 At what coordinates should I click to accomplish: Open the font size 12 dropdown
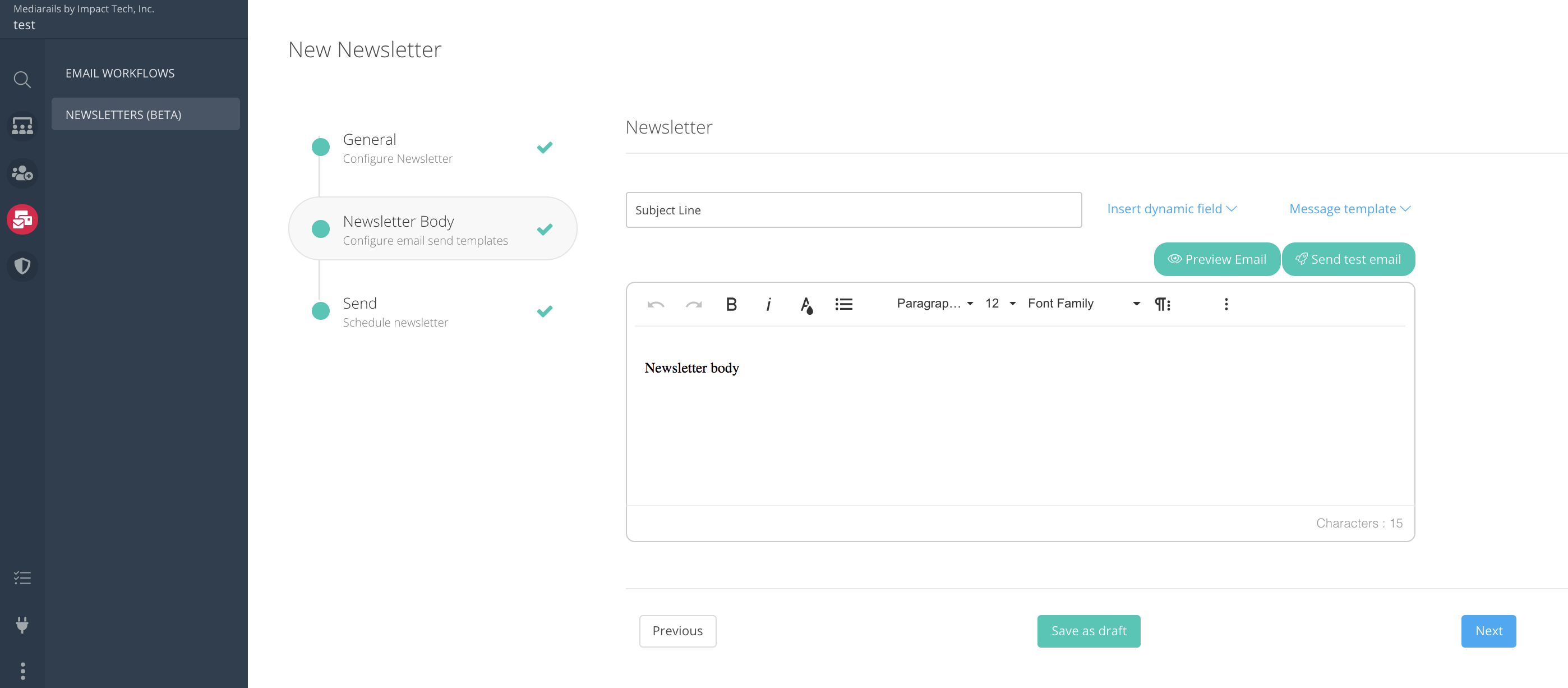coord(1000,303)
